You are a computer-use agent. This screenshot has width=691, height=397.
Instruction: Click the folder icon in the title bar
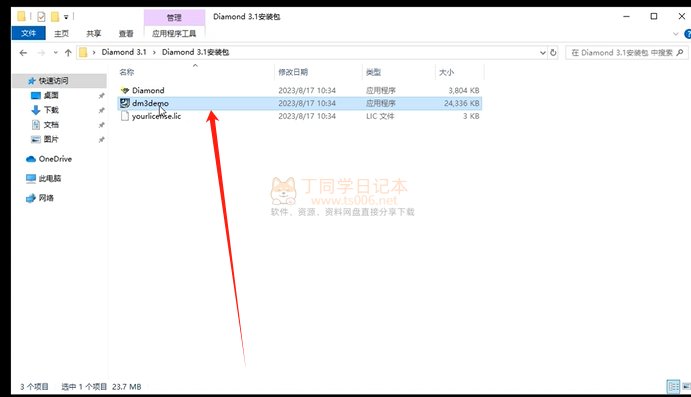point(21,17)
